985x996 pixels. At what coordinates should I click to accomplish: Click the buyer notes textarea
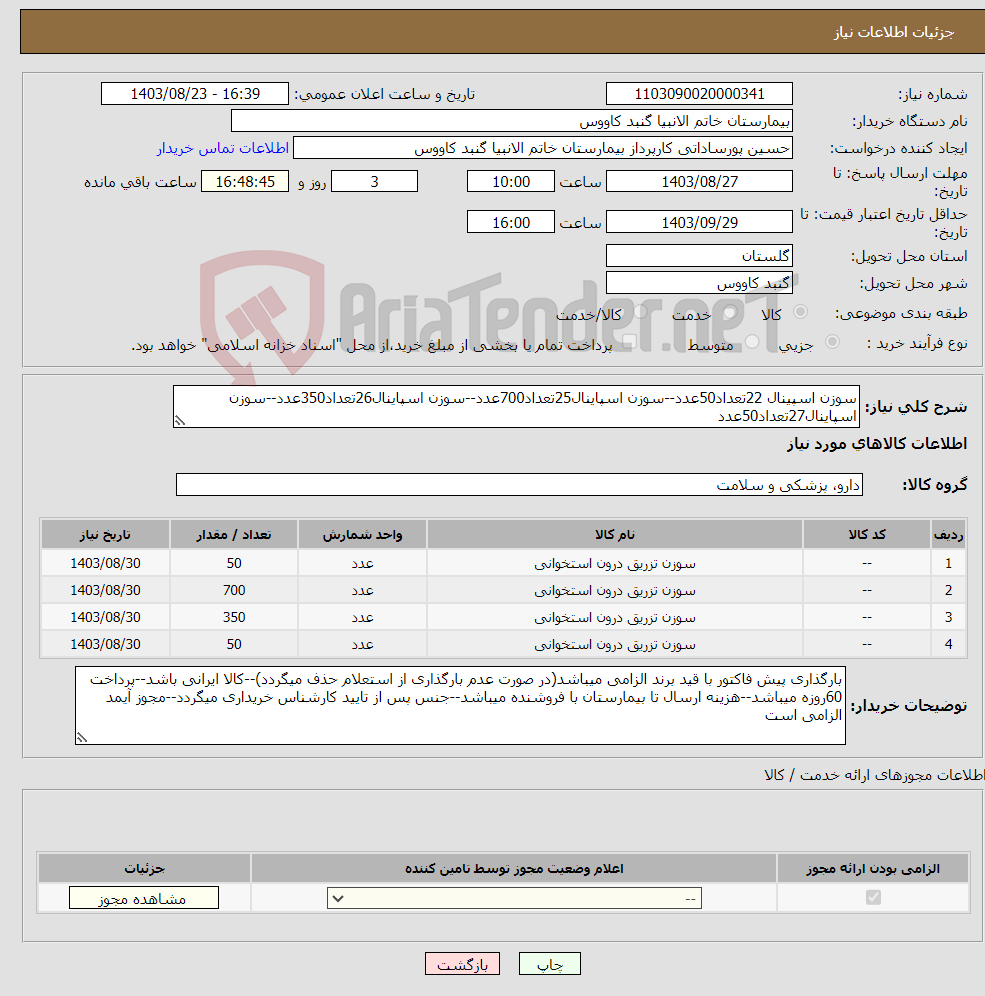click(x=460, y=705)
